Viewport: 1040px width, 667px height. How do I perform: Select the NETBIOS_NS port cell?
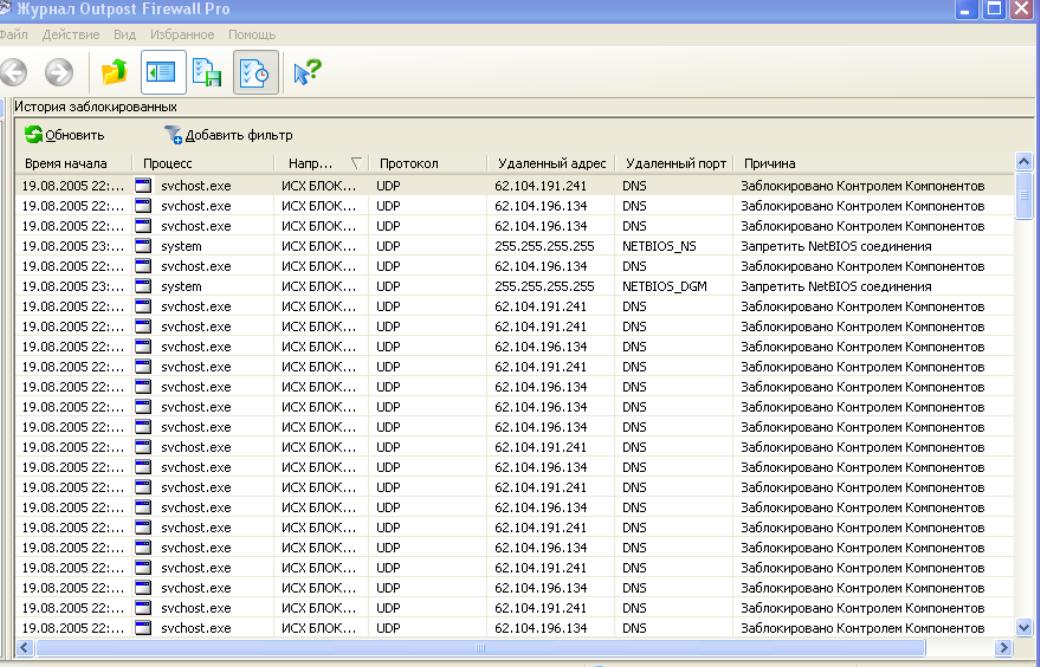pyautogui.click(x=659, y=247)
